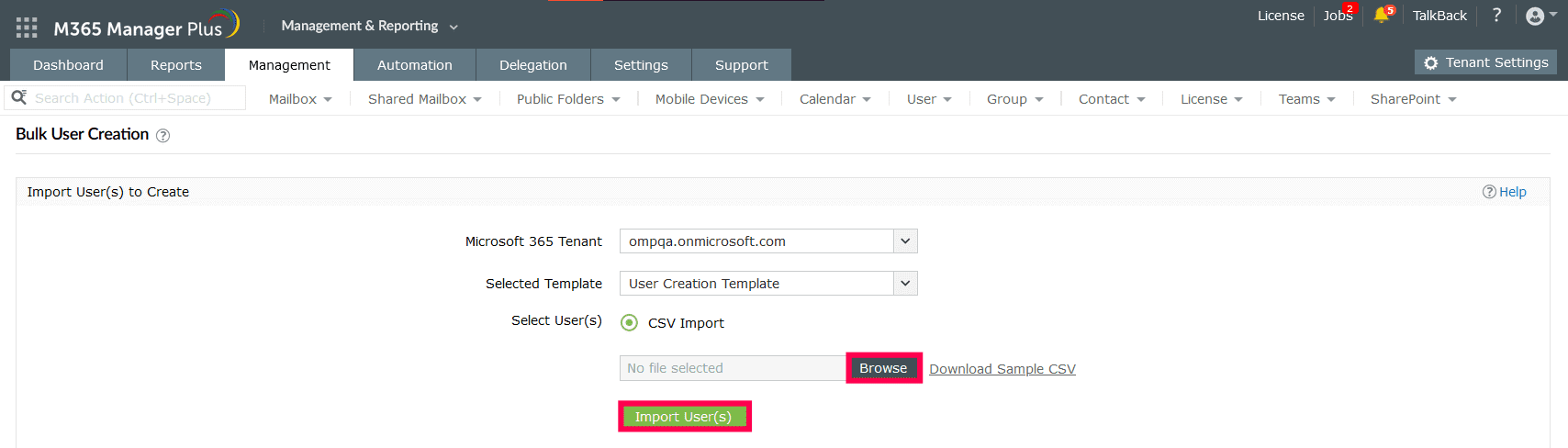Open the user account avatar menu

pyautogui.click(x=1535, y=16)
